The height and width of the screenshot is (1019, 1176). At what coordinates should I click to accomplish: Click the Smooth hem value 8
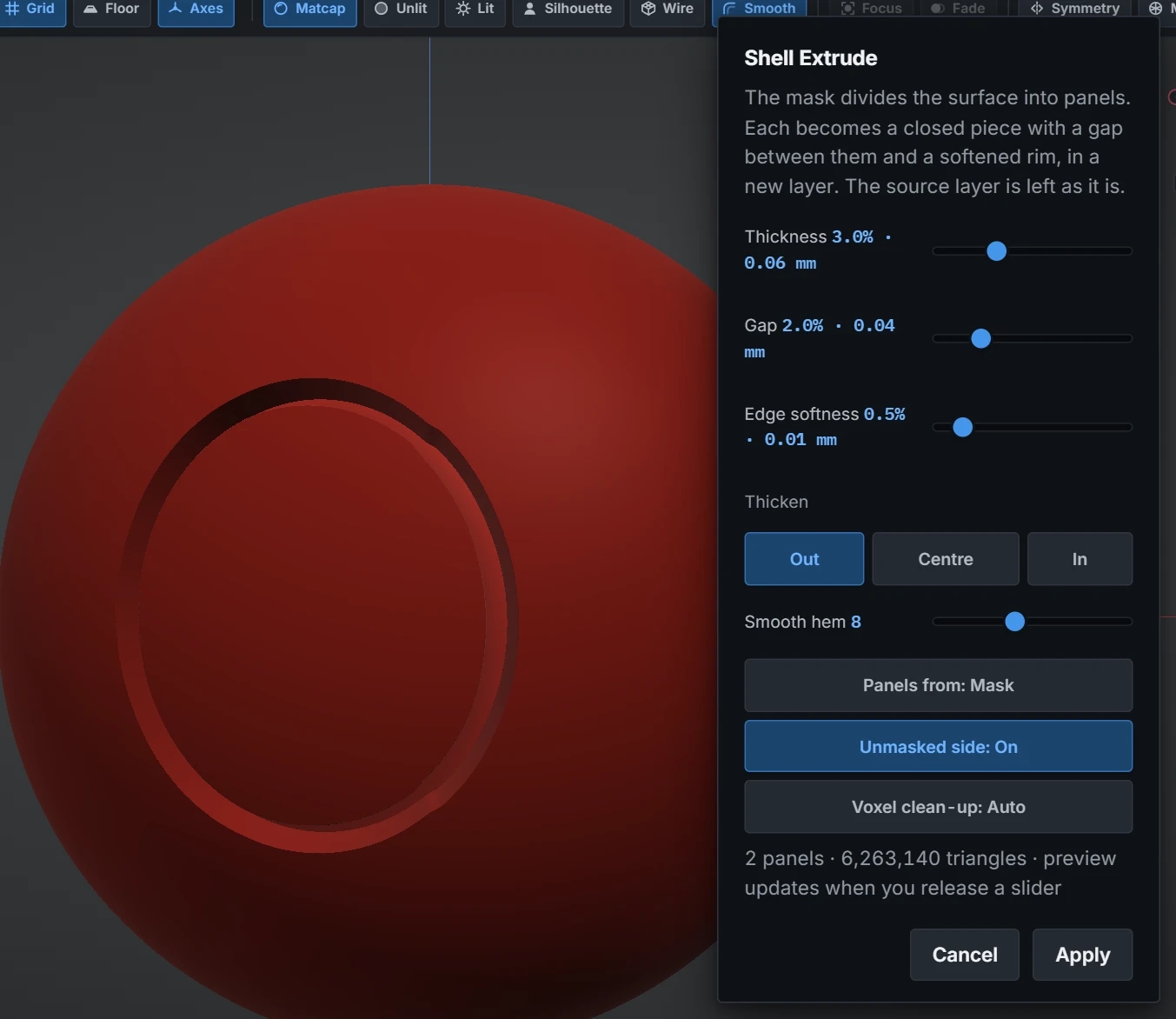[x=856, y=622]
